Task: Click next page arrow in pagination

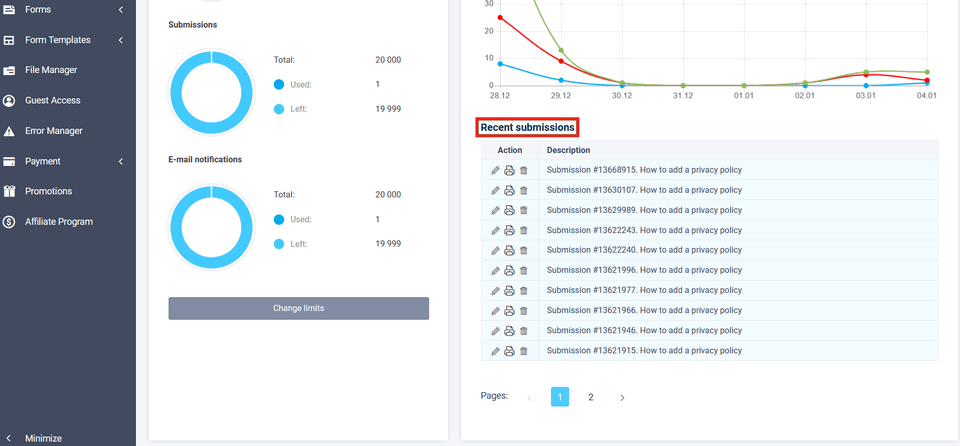Action: point(622,397)
